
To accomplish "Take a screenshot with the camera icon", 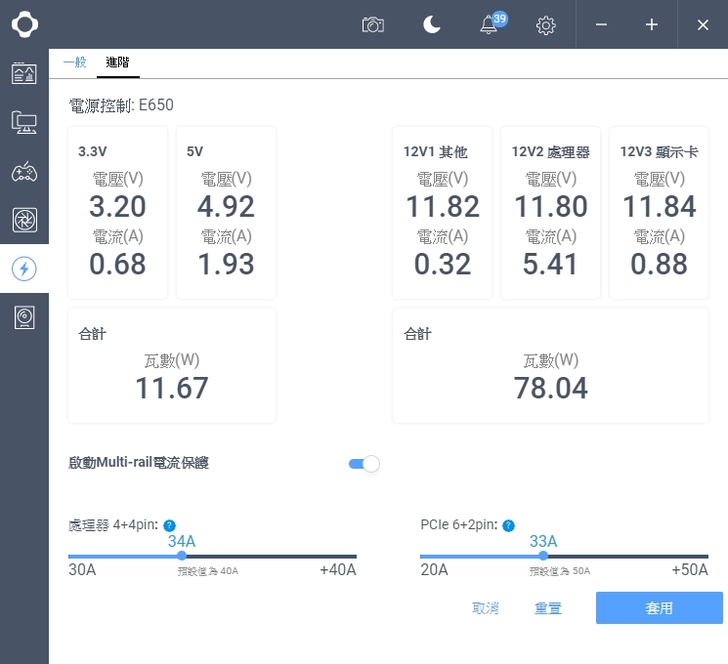I will [373, 25].
